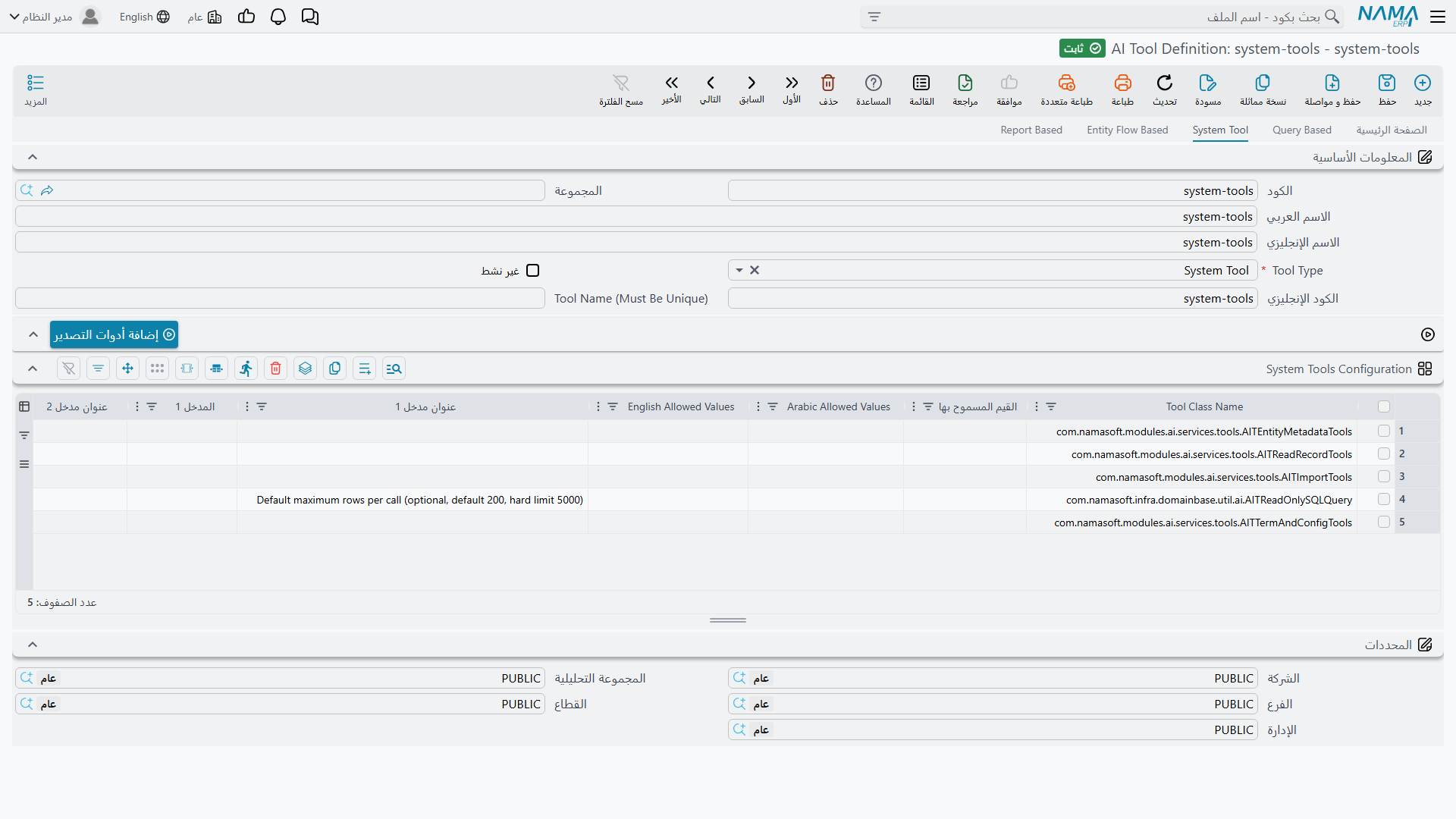Collapse the المحددات section
The width and height of the screenshot is (1456, 819).
(x=33, y=645)
